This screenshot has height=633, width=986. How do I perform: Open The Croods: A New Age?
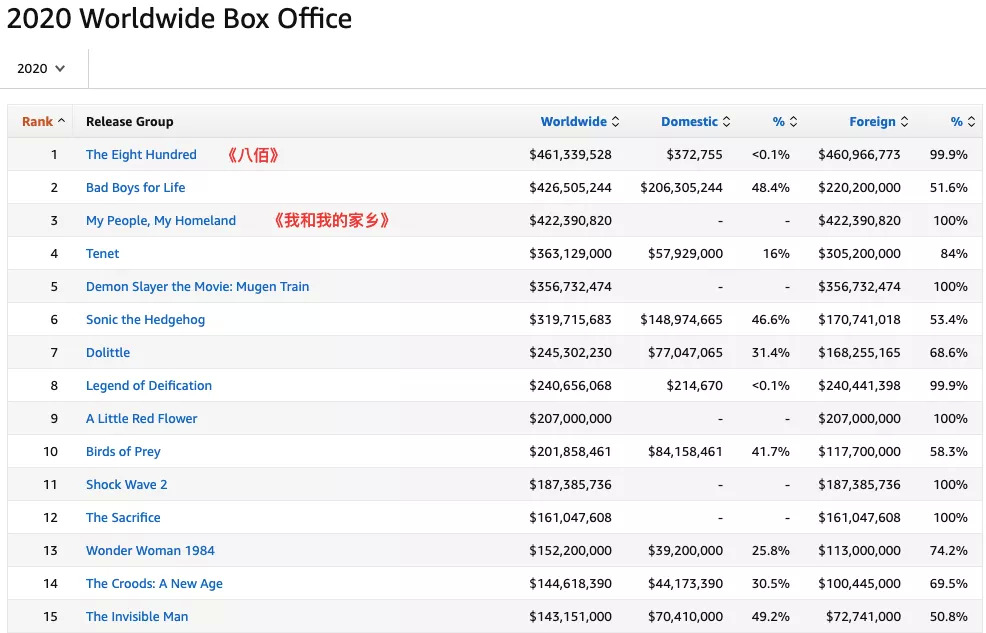pos(154,584)
